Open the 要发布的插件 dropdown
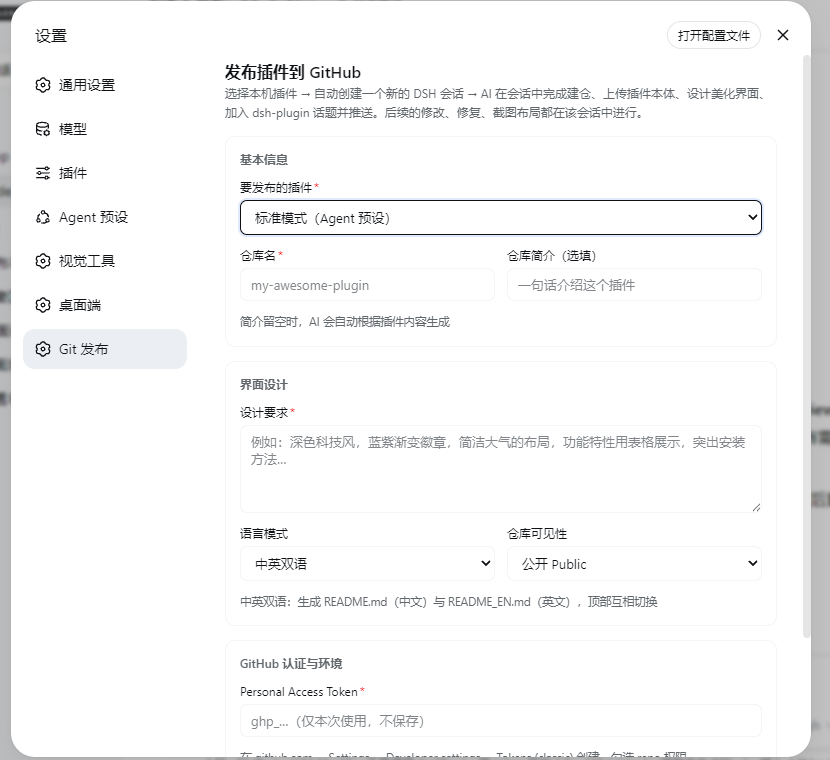 point(501,218)
